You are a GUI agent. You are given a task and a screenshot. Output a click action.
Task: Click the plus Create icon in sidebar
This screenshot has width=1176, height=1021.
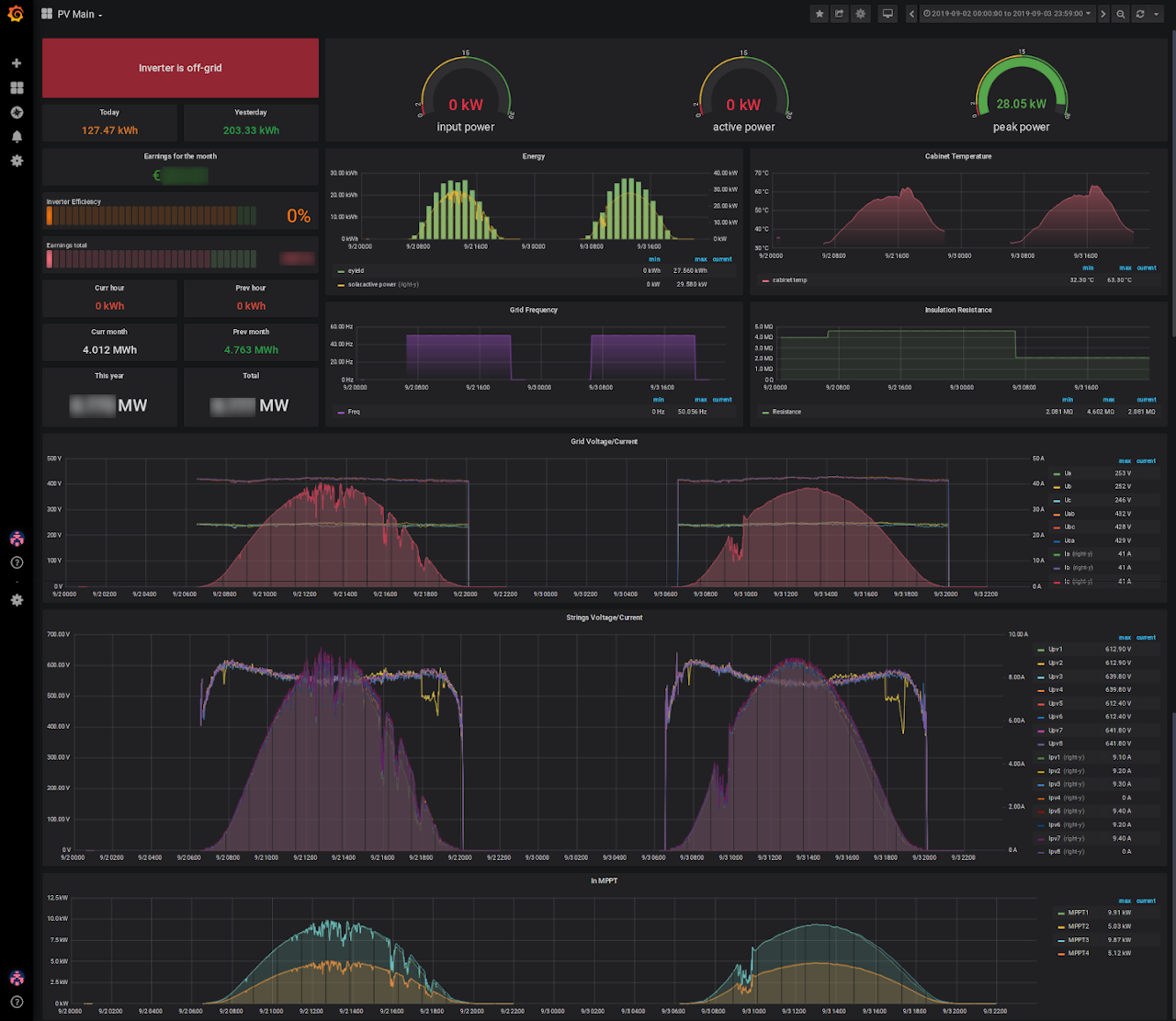pos(17,63)
